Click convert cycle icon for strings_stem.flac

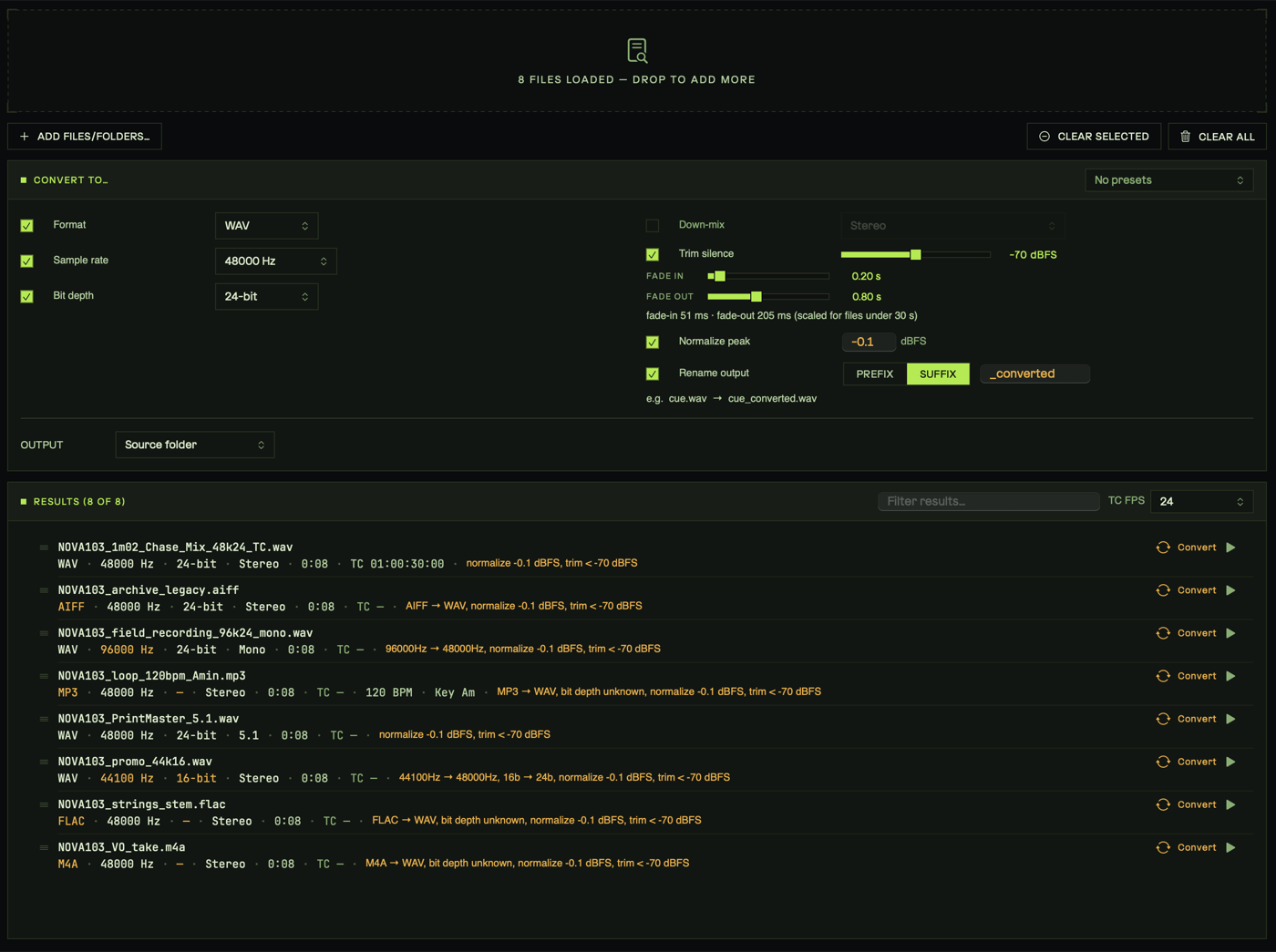coord(1163,804)
